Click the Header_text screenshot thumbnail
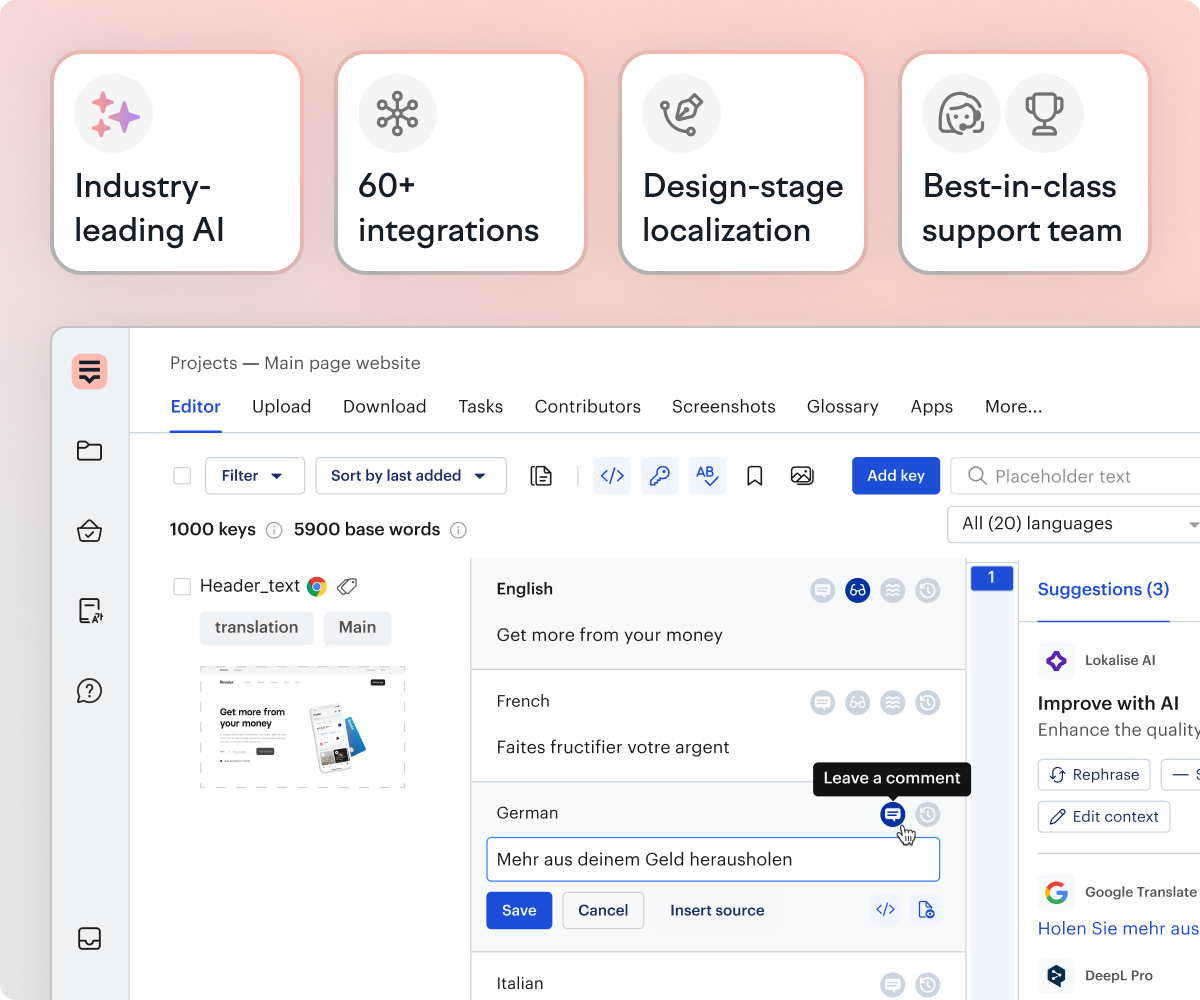 click(x=302, y=727)
